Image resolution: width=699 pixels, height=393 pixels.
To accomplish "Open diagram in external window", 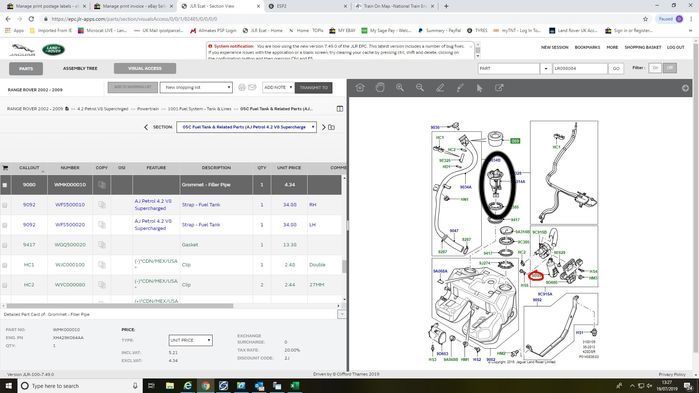I will (499, 88).
